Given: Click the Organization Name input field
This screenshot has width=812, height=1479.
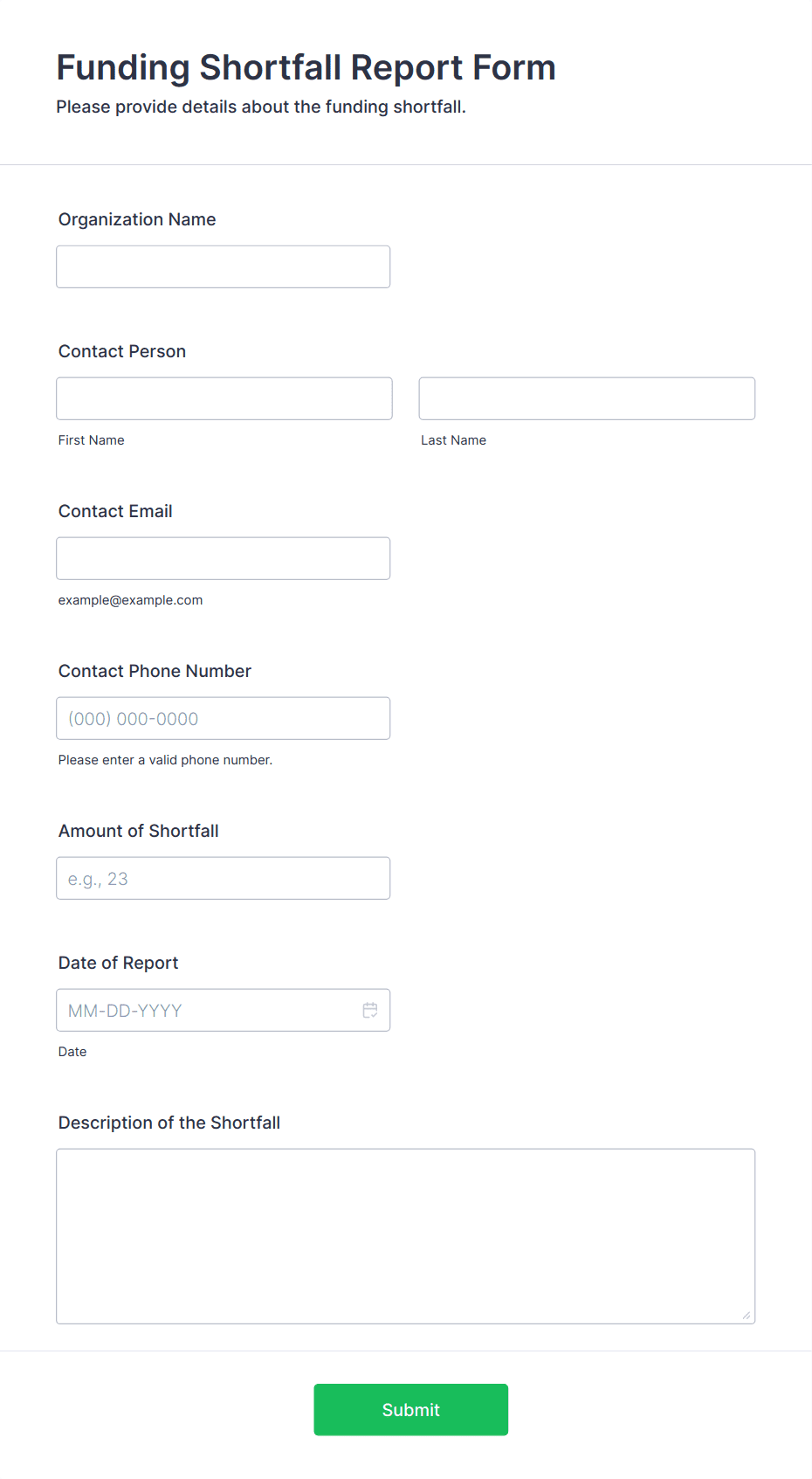Looking at the screenshot, I should (224, 266).
